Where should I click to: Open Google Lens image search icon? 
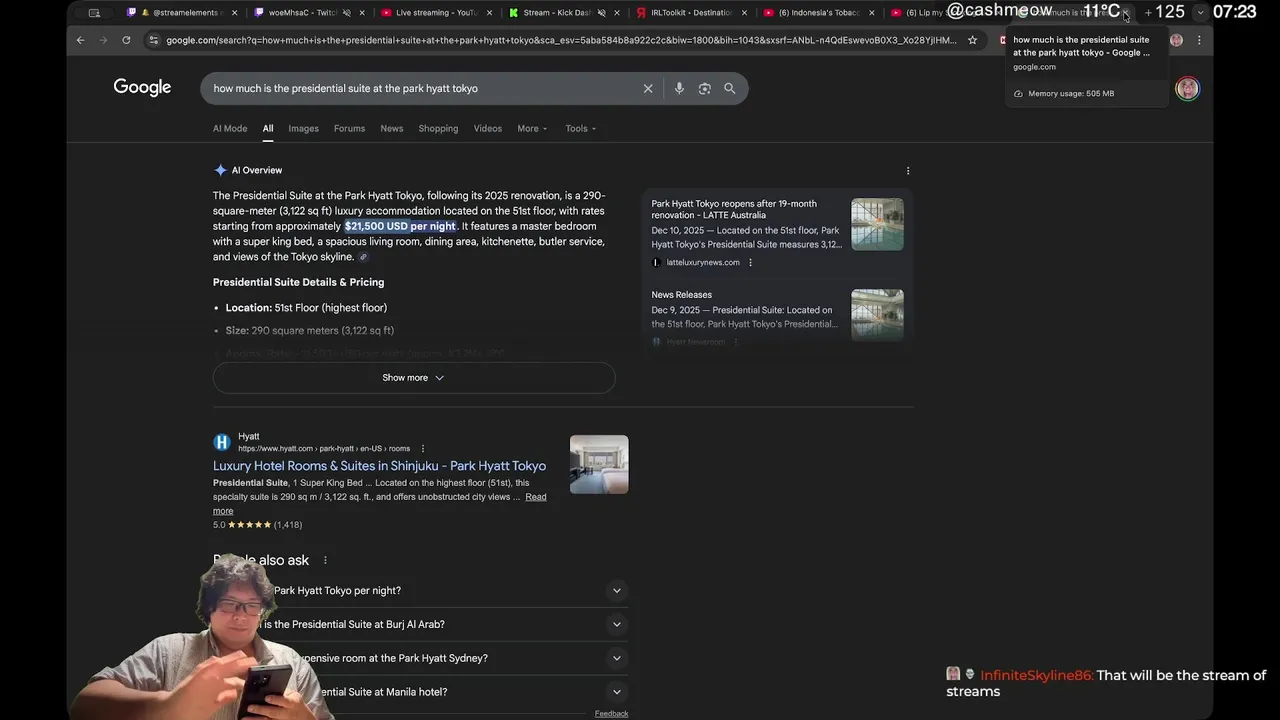pos(704,88)
